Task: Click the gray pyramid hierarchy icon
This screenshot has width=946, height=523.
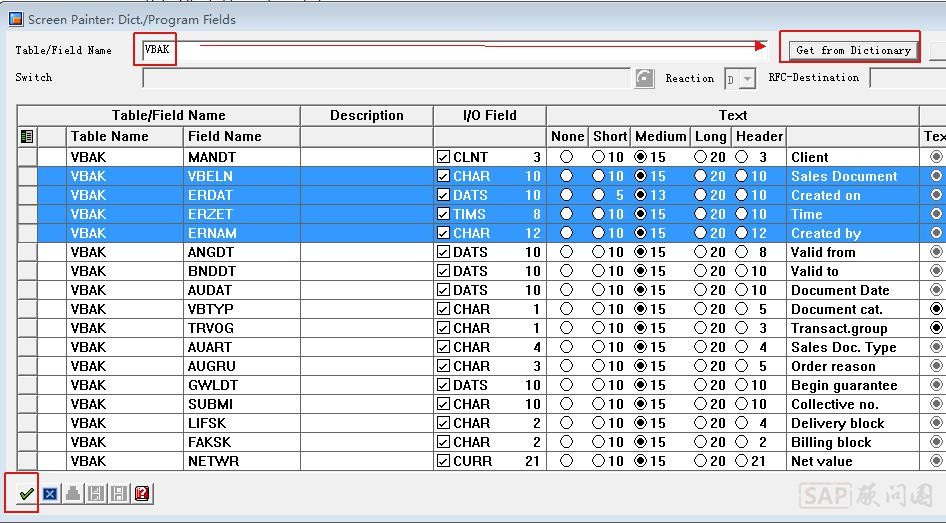Action: coord(73,493)
